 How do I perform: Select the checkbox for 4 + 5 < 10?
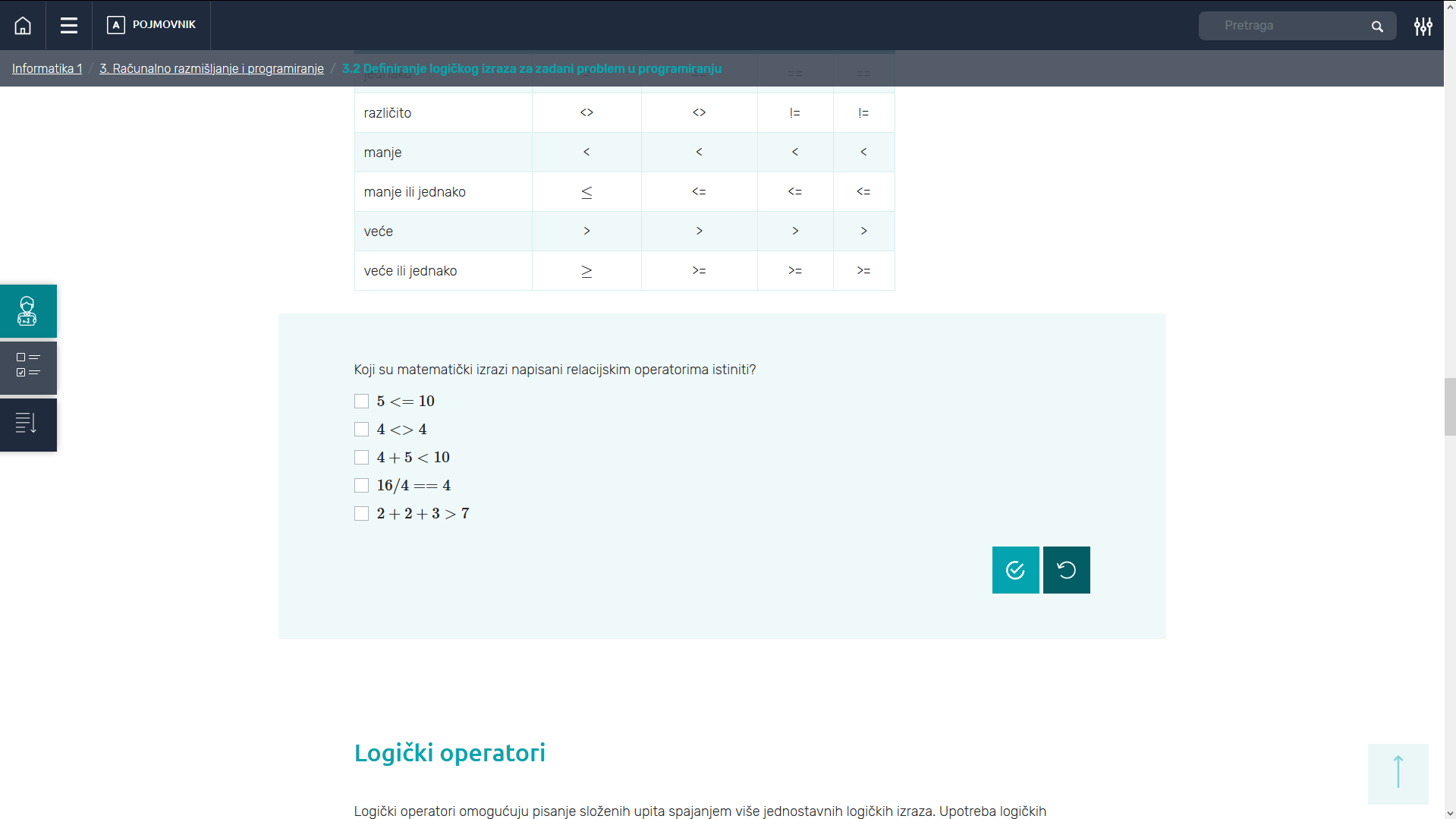tap(362, 458)
